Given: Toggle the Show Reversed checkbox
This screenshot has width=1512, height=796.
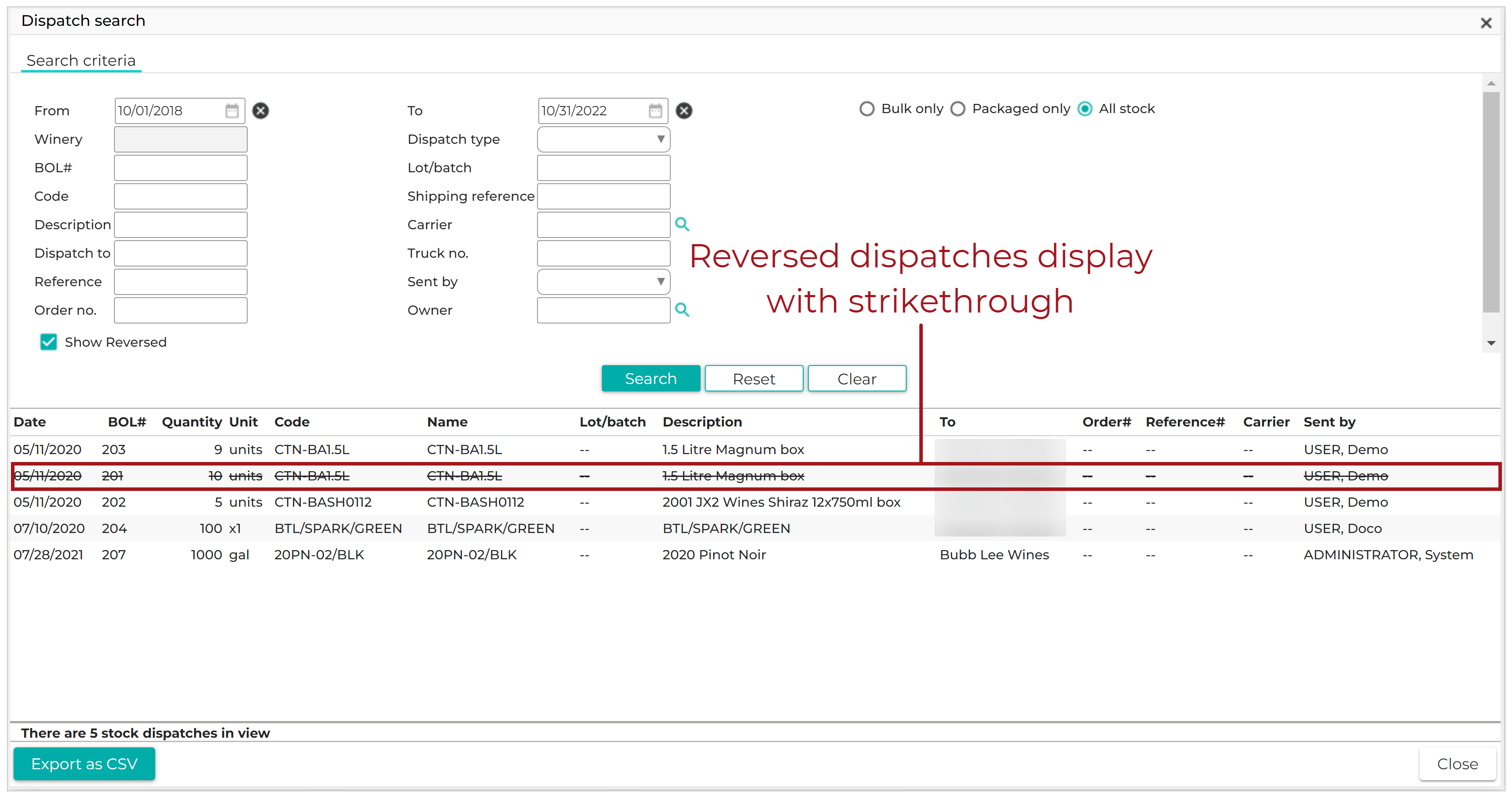Looking at the screenshot, I should pyautogui.click(x=49, y=341).
